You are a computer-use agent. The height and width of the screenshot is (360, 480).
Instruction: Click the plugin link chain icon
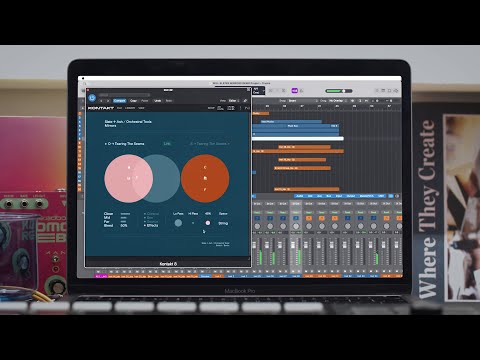245,101
